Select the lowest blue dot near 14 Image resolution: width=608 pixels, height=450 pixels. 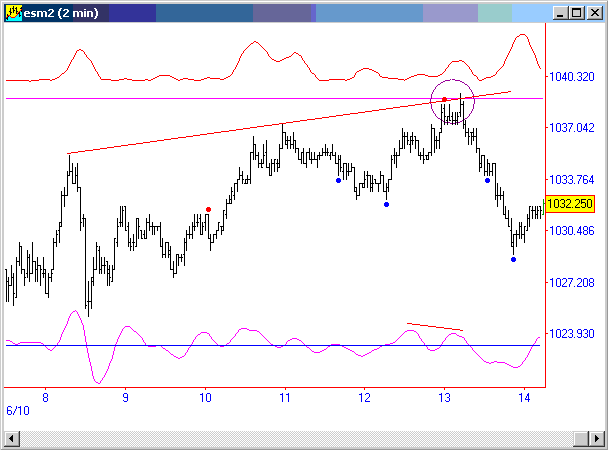click(513, 260)
